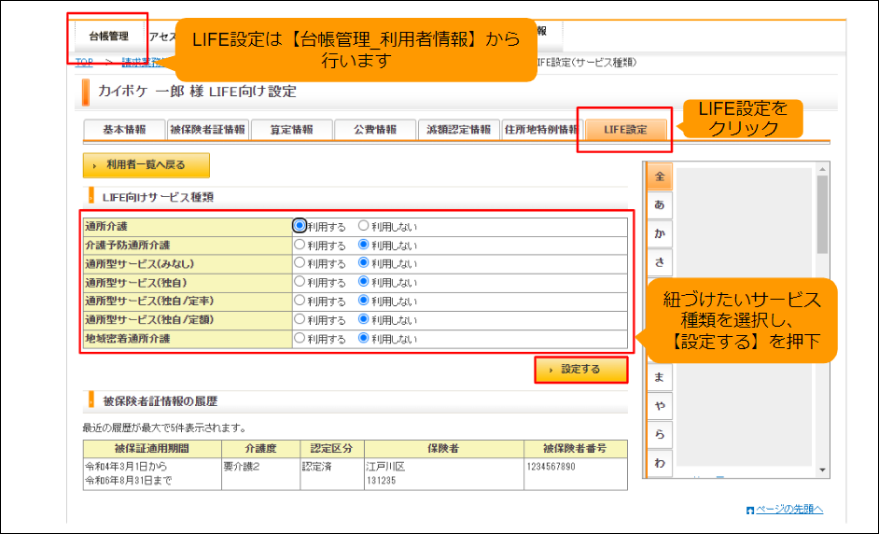Open the 台帳管理 menu tab
The image size is (879, 534).
point(109,36)
